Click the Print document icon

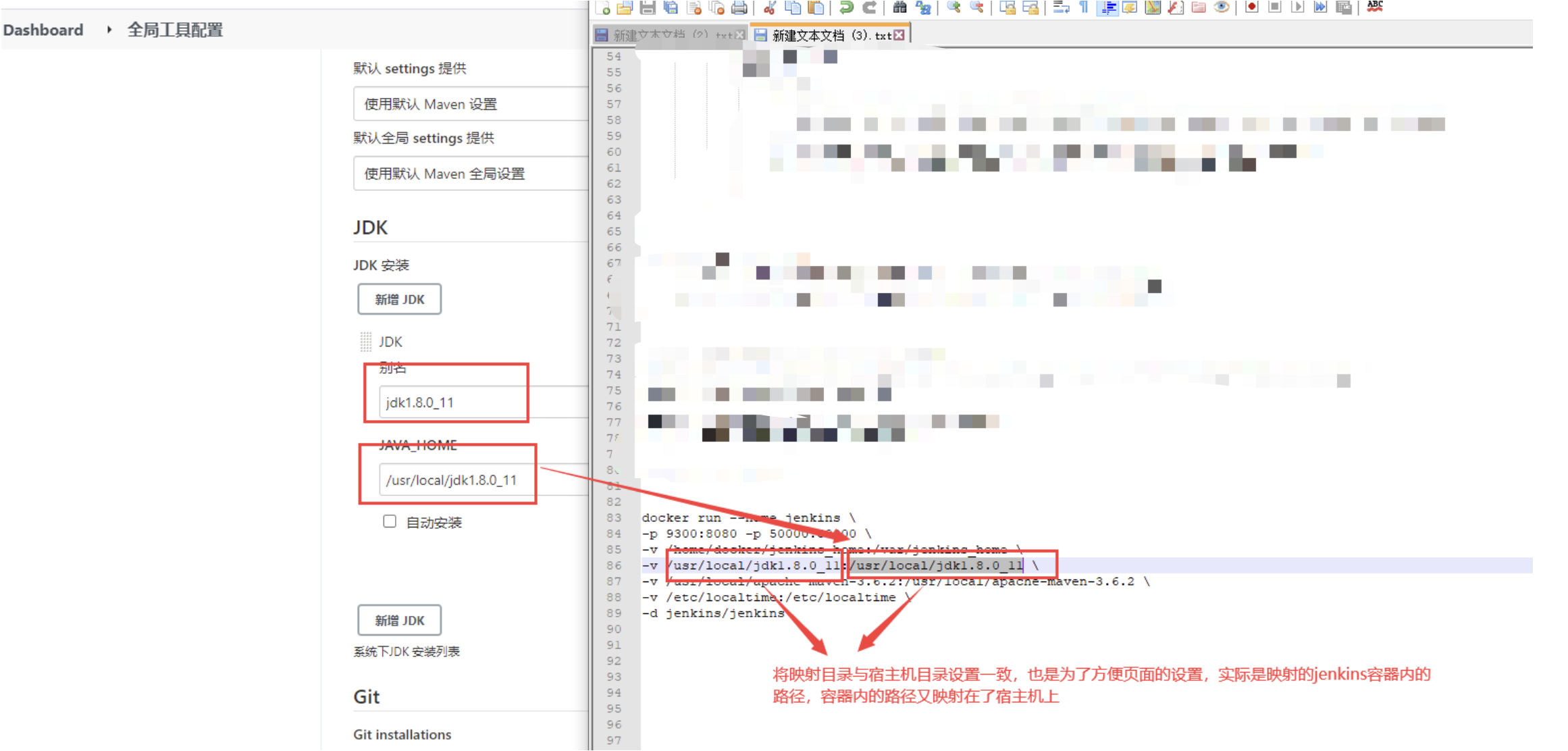[x=739, y=7]
